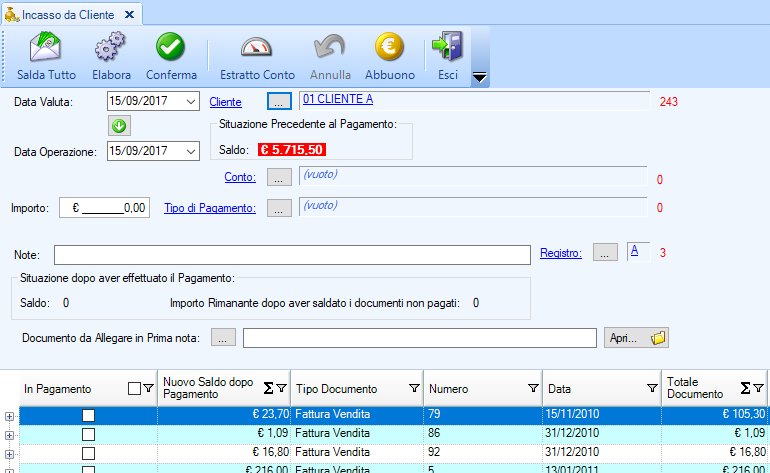Viewport: 770px width, 473px height.
Task: Run the Elabora gears tool
Action: 111,55
